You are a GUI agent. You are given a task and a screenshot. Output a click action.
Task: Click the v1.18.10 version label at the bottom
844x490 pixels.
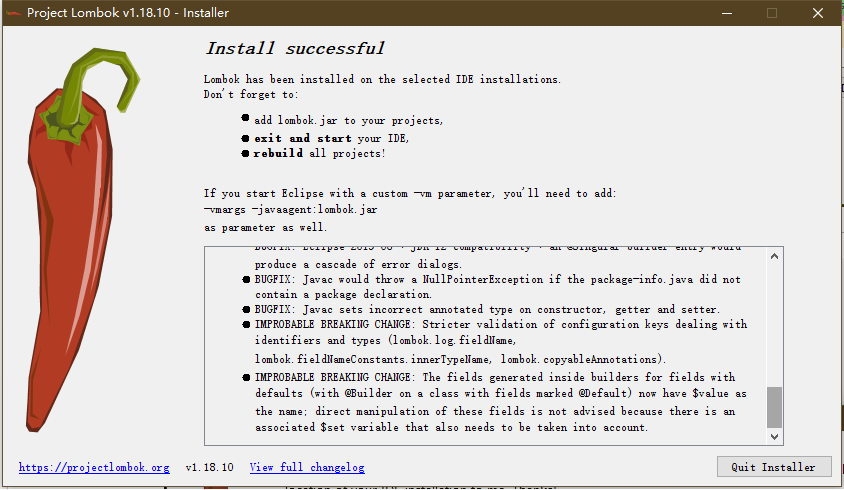click(x=209, y=467)
